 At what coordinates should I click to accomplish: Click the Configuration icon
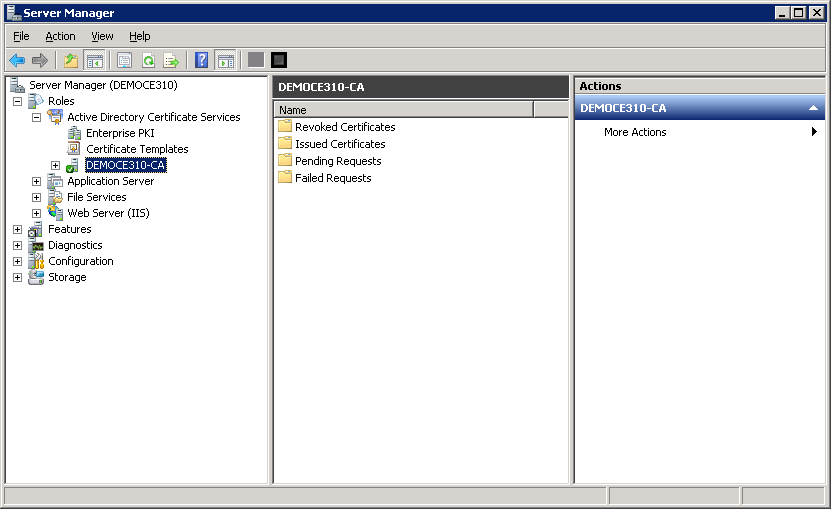(x=36, y=261)
